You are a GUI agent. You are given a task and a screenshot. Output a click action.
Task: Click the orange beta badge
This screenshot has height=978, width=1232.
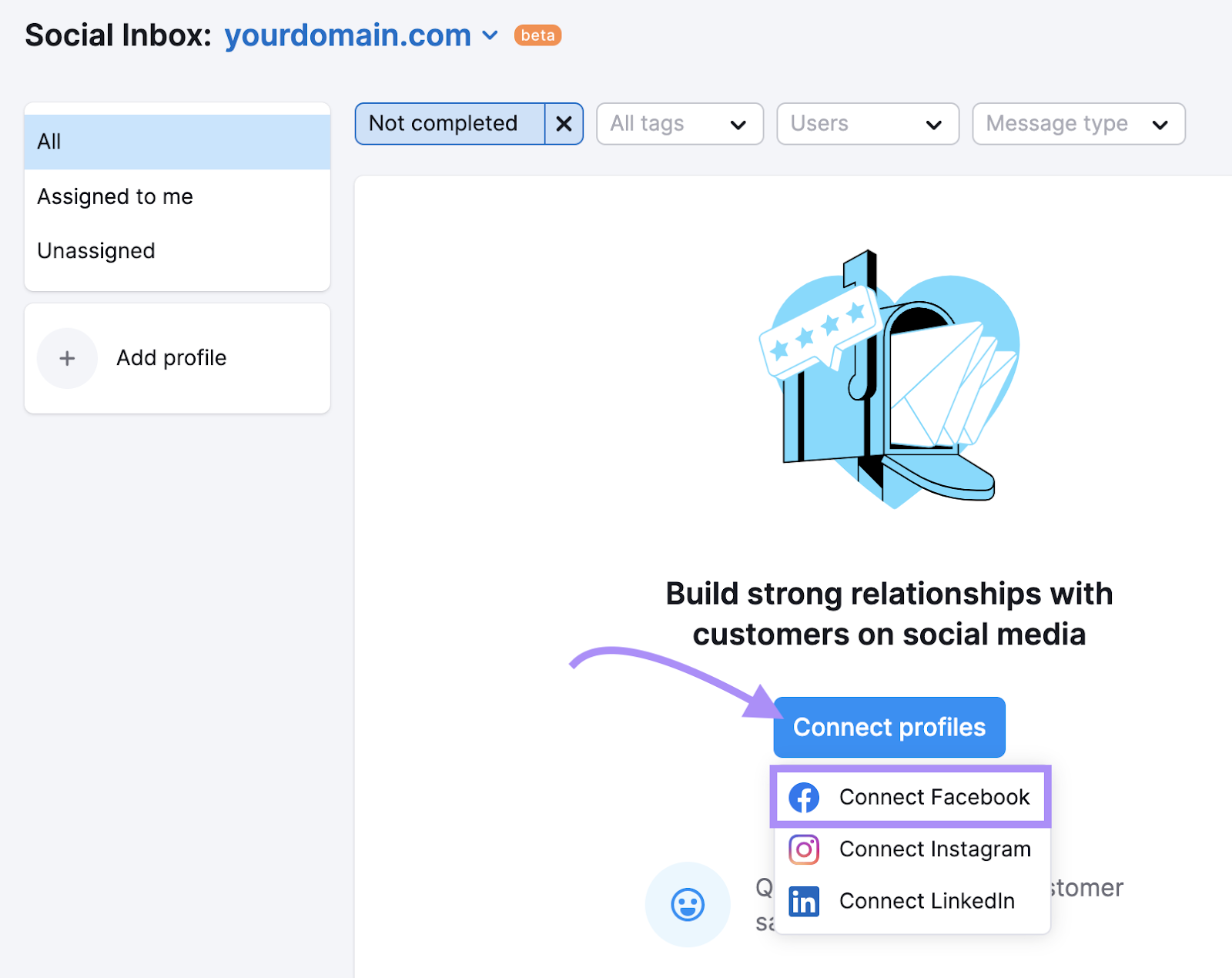[x=537, y=35]
